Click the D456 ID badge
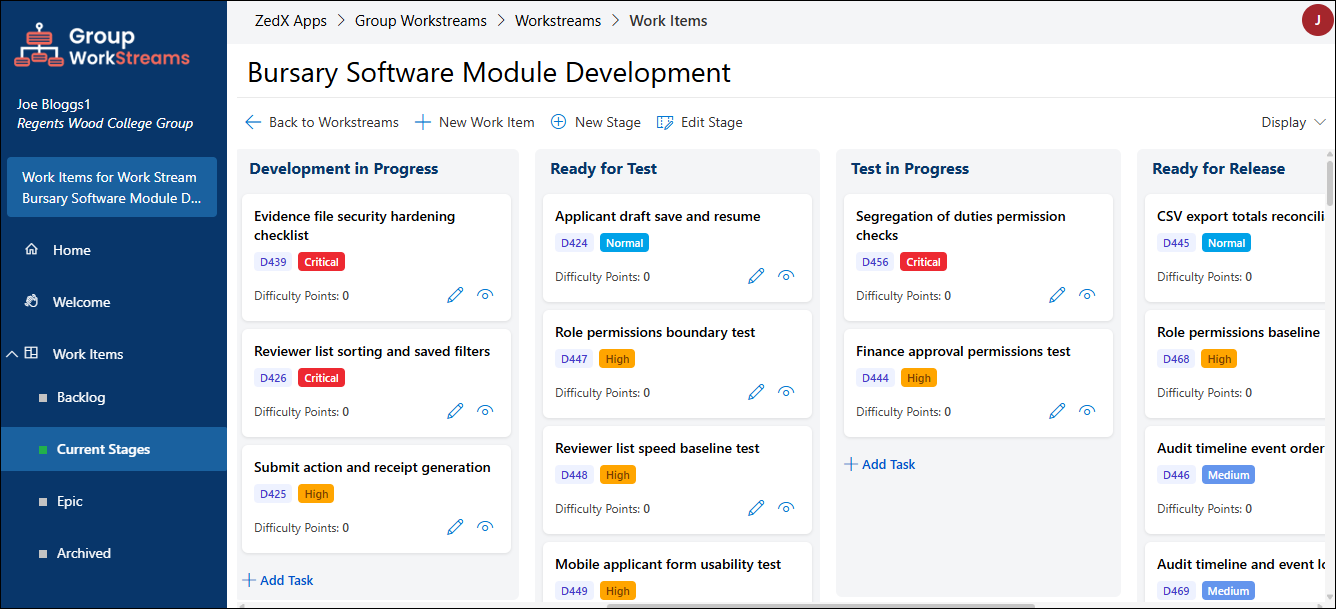 875,262
